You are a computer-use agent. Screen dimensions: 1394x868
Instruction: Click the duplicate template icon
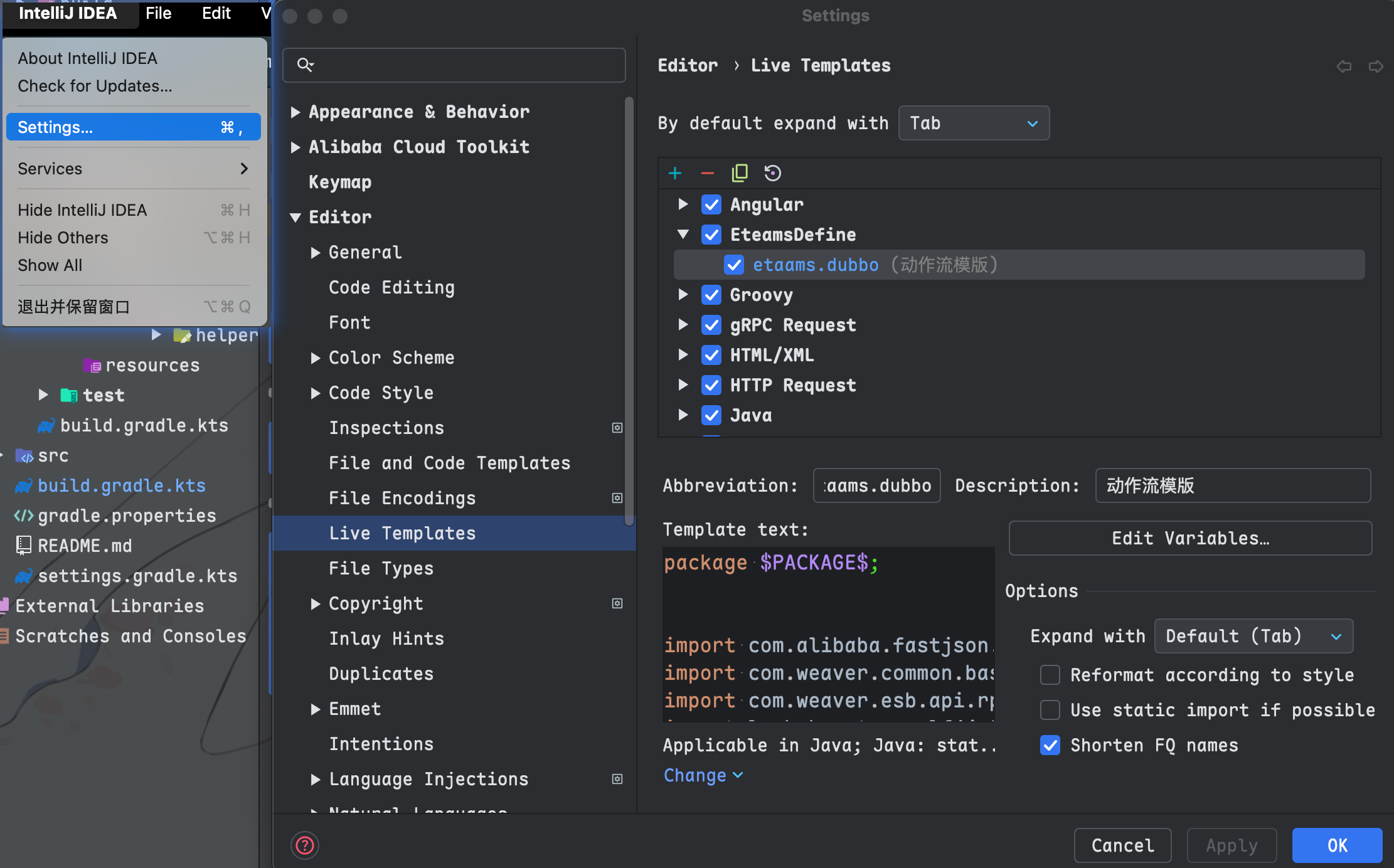click(740, 173)
